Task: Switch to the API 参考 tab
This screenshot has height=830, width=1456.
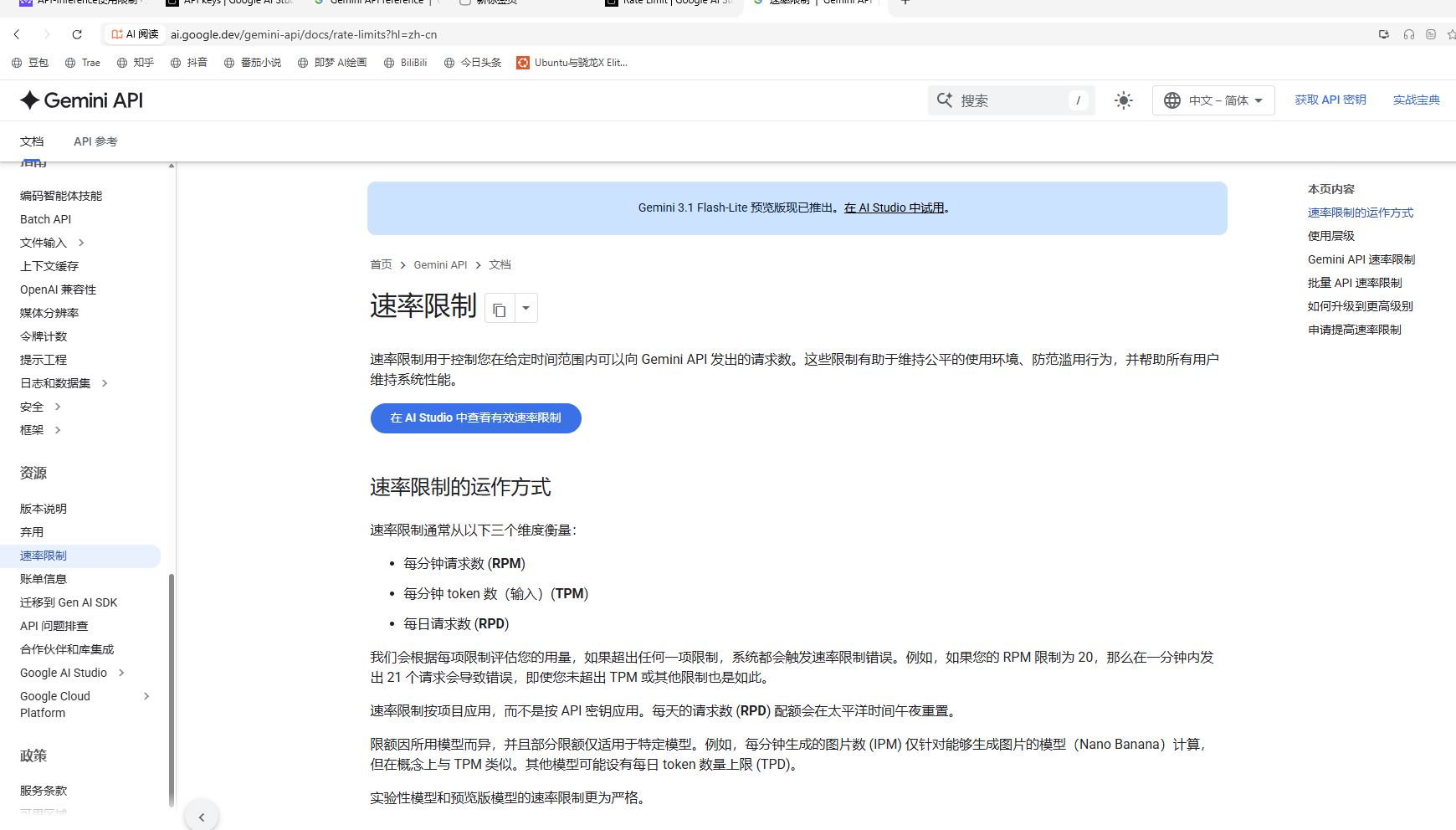Action: [95, 141]
